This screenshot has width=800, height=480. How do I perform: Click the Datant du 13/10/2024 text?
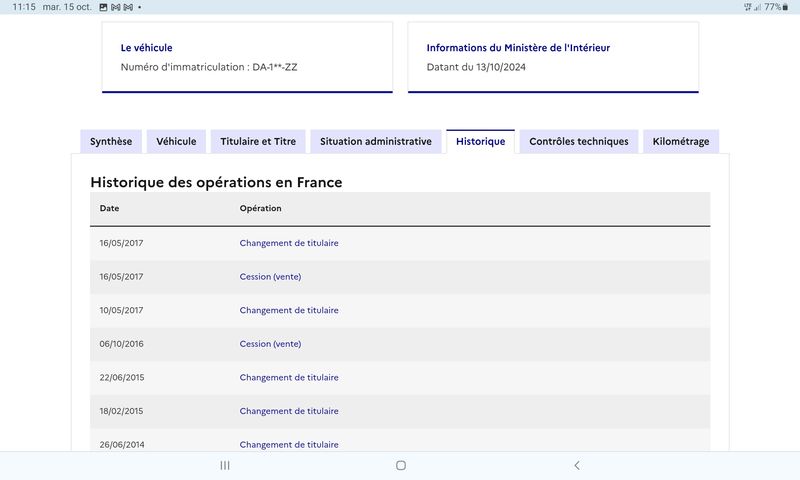coord(476,67)
